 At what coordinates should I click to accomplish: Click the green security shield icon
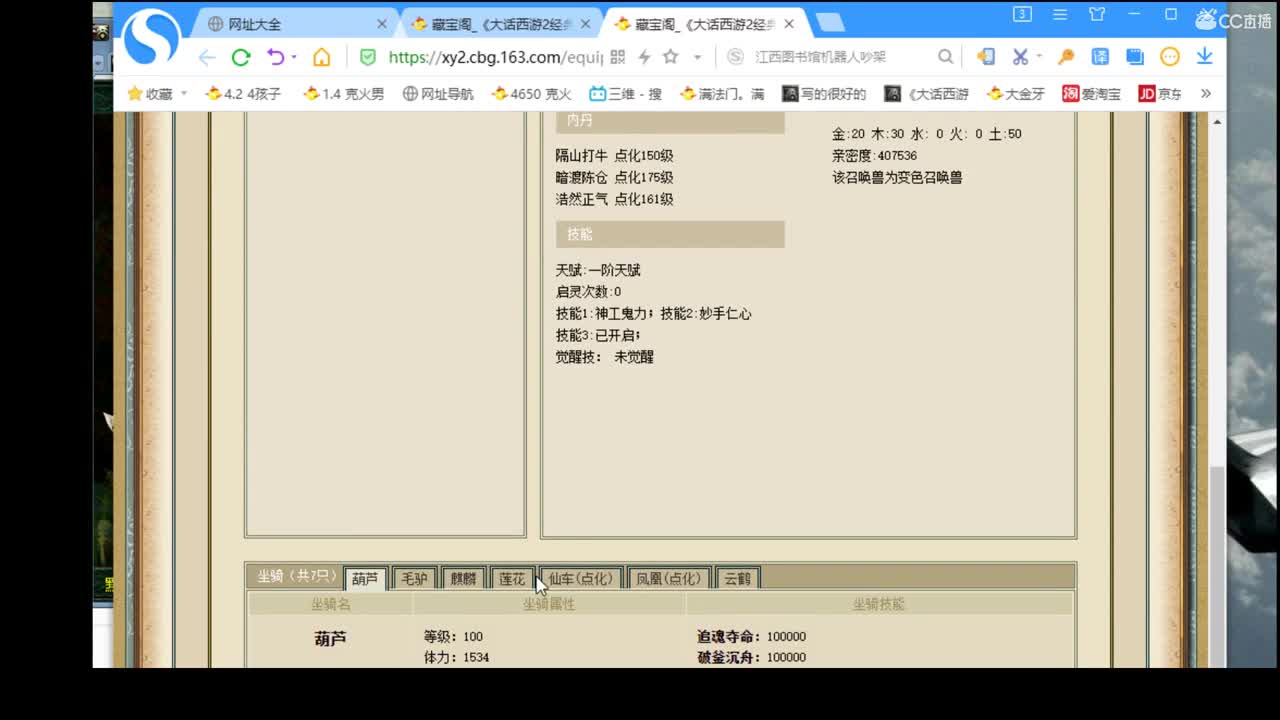click(368, 57)
